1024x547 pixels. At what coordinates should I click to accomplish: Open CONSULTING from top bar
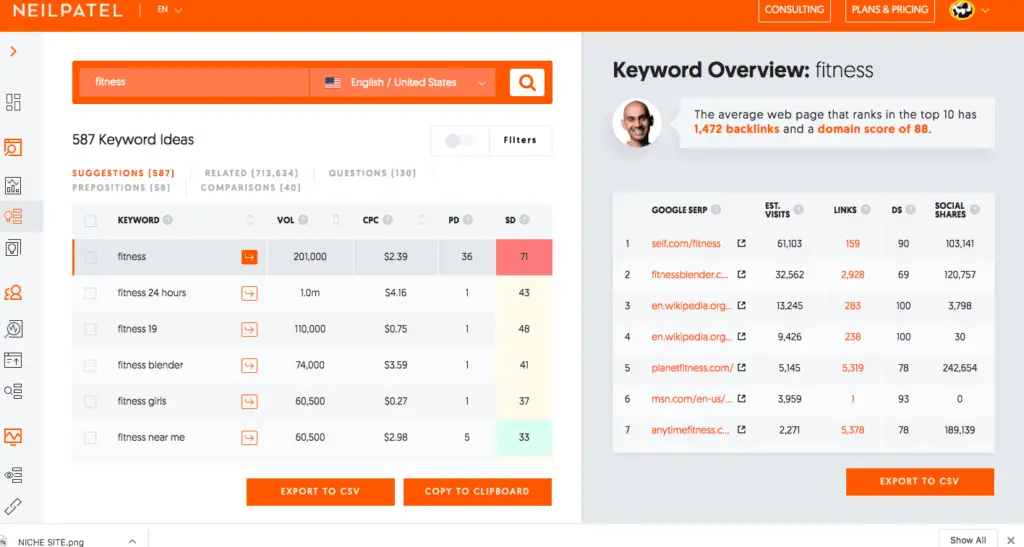[x=794, y=10]
